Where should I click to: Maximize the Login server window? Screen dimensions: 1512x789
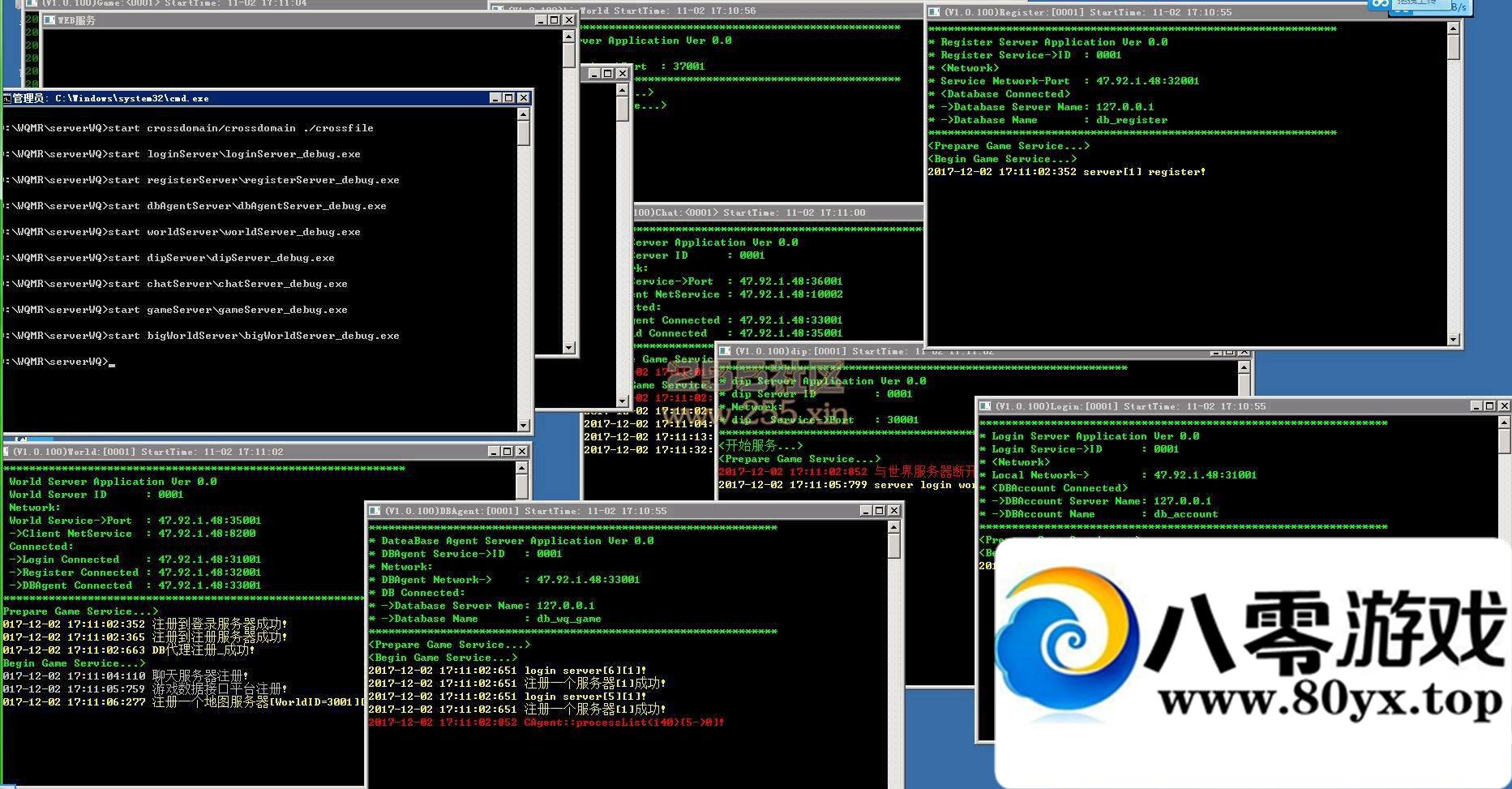tap(1489, 406)
